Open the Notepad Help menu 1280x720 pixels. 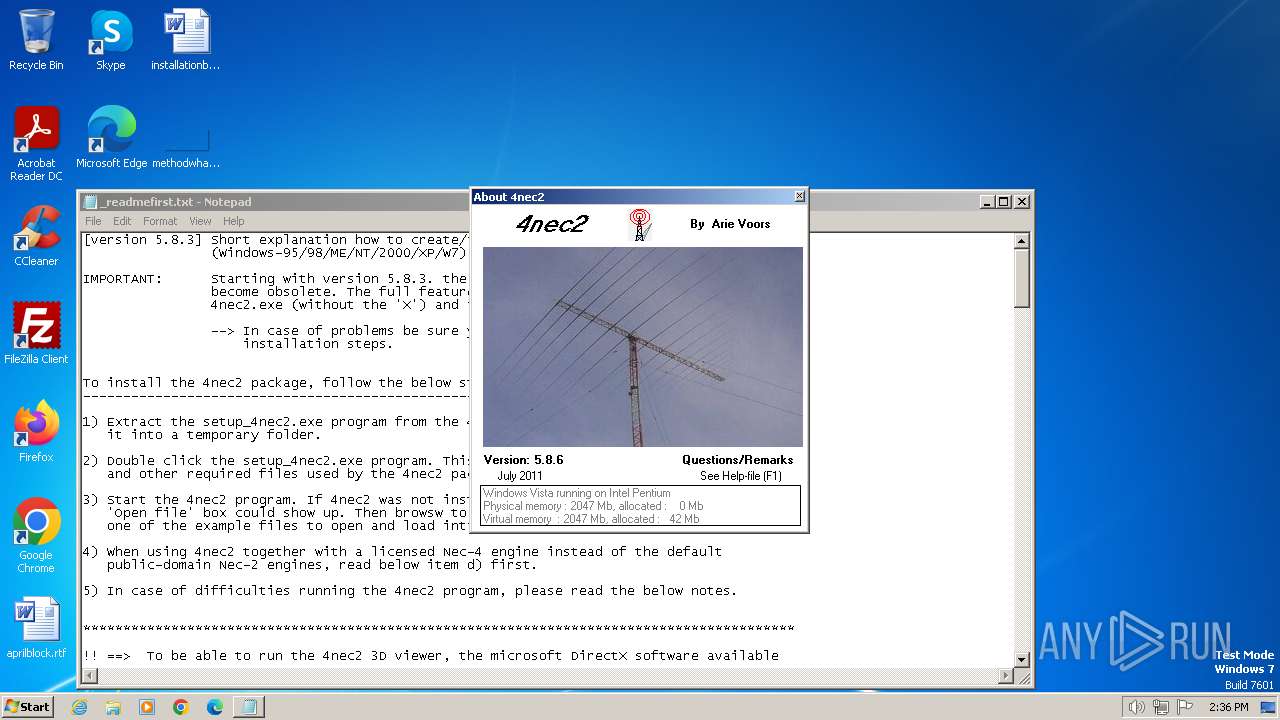coord(233,221)
